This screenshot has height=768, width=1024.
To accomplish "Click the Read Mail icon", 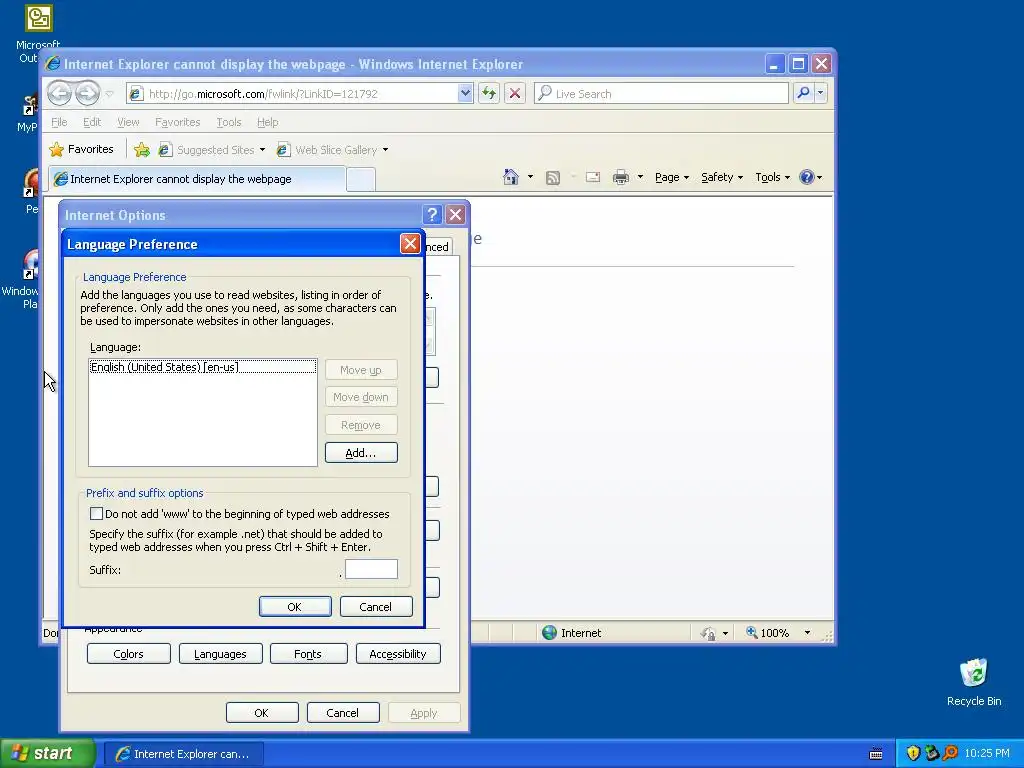I will pos(593,177).
